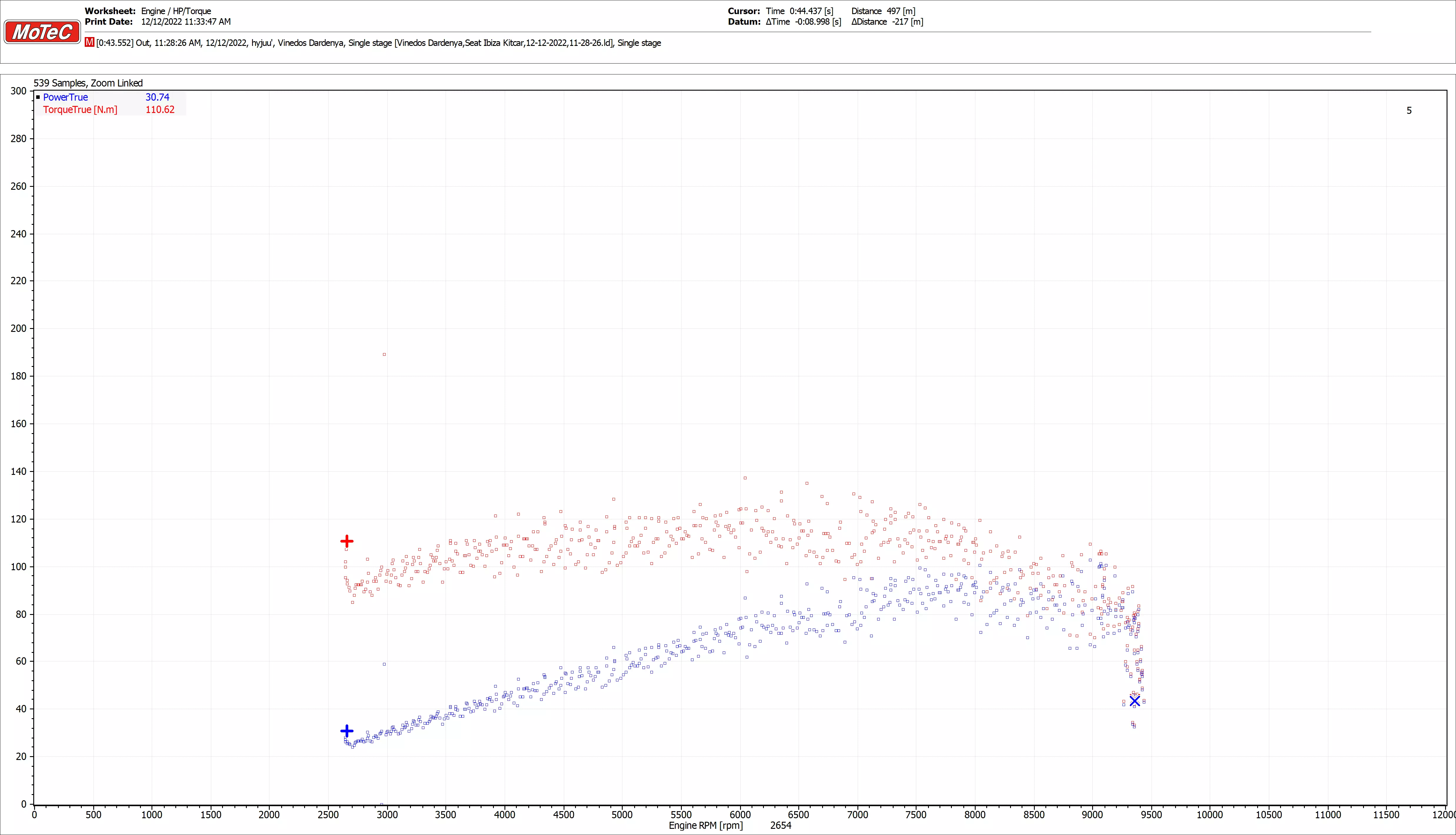Click the Engine / HP/Torque worksheet name
Image resolution: width=1456 pixels, height=835 pixels.
tap(176, 11)
